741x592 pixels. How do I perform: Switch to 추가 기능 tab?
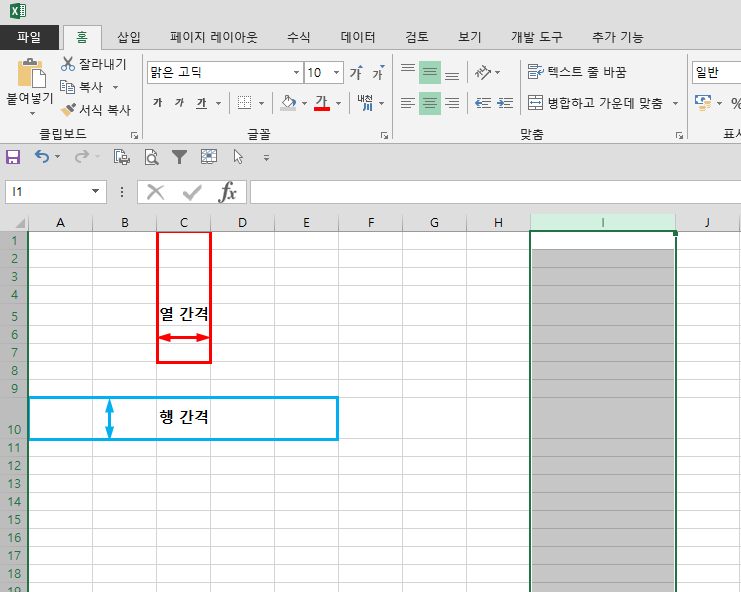(x=618, y=37)
